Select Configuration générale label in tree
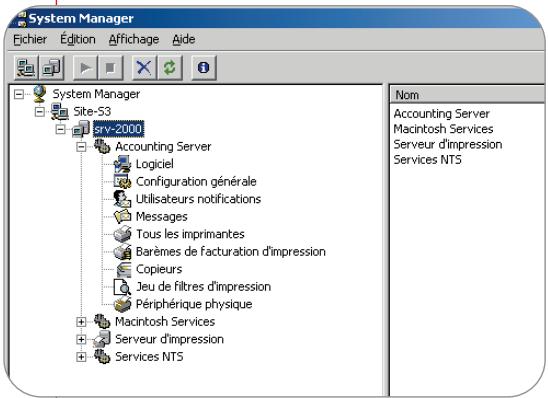The width and height of the screenshot is (548, 398). tap(196, 181)
